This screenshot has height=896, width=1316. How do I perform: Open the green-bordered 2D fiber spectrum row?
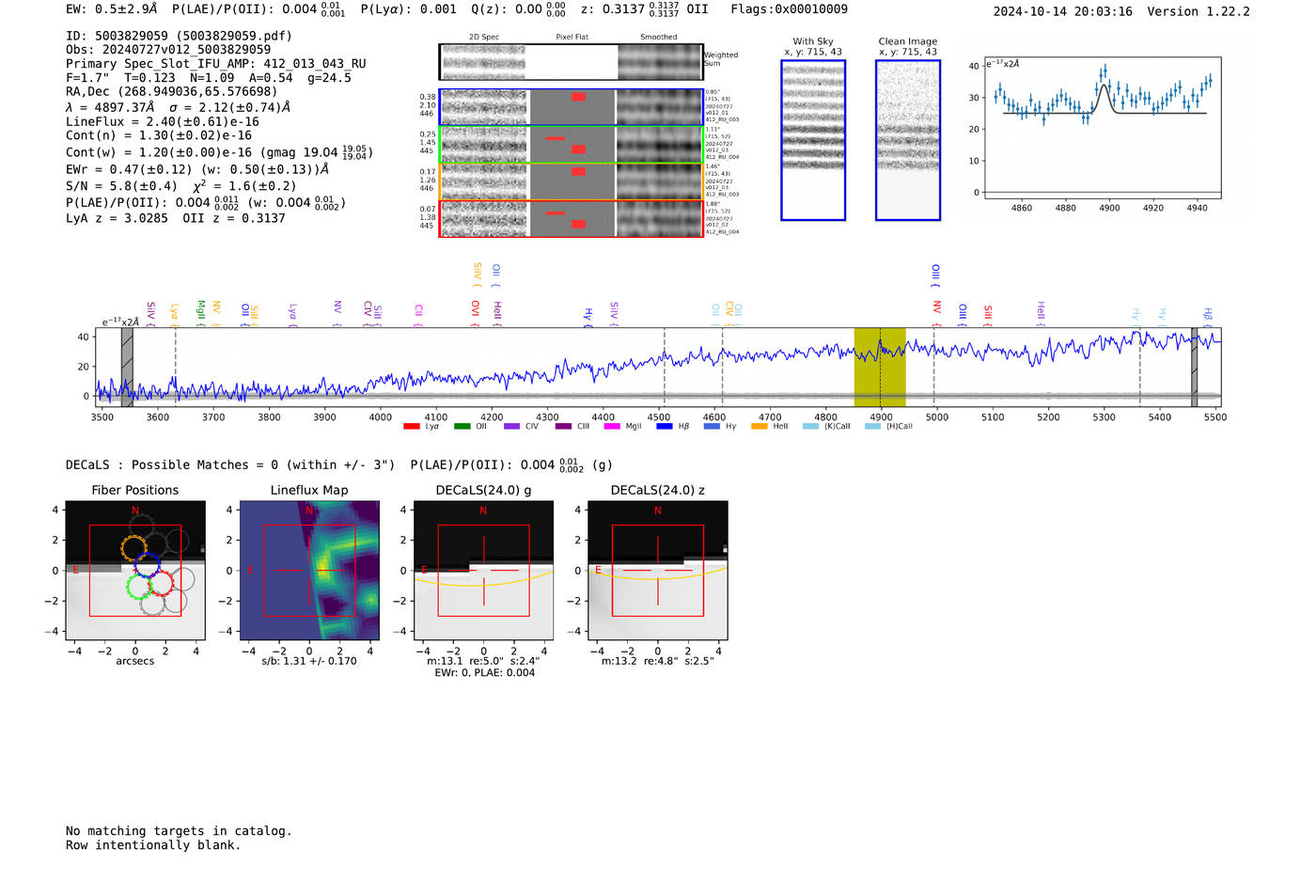pyautogui.click(x=571, y=145)
